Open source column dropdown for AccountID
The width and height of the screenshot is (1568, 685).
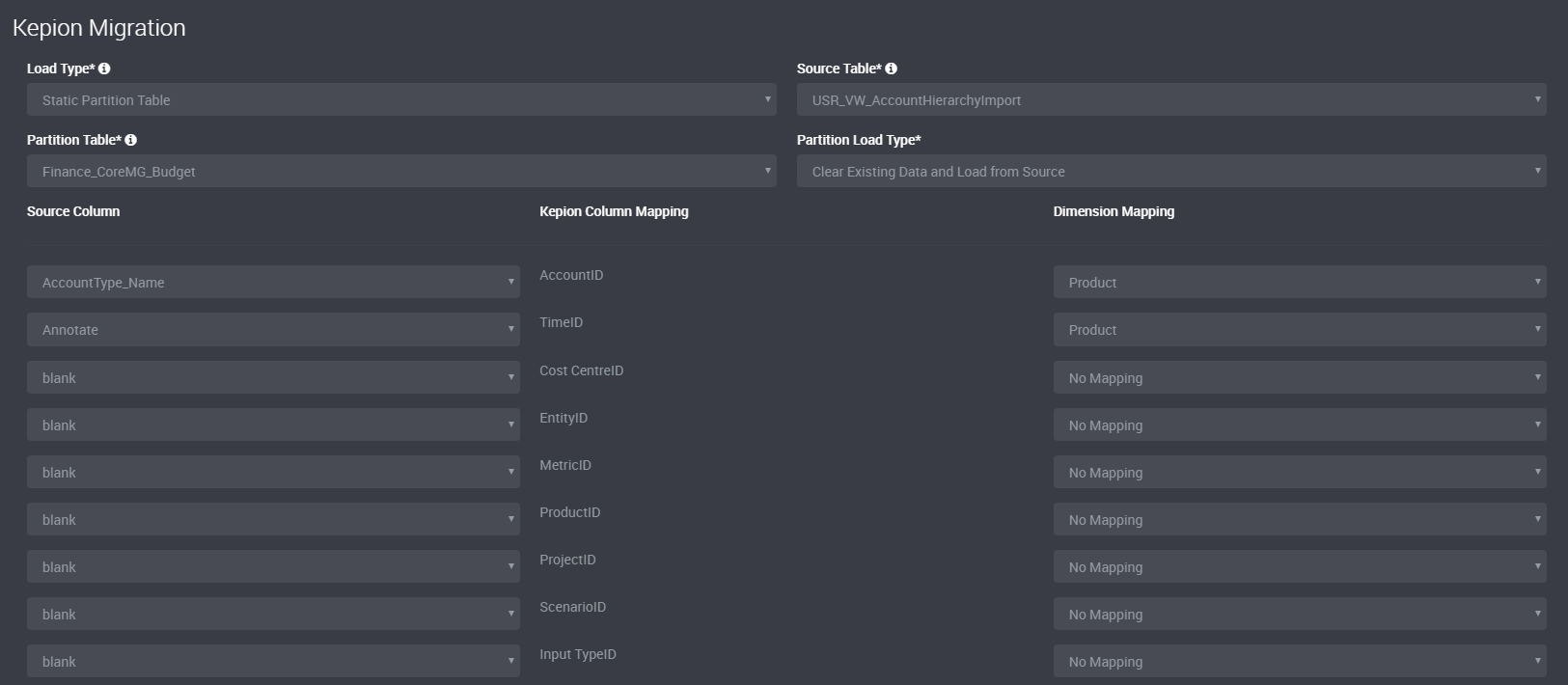point(273,282)
